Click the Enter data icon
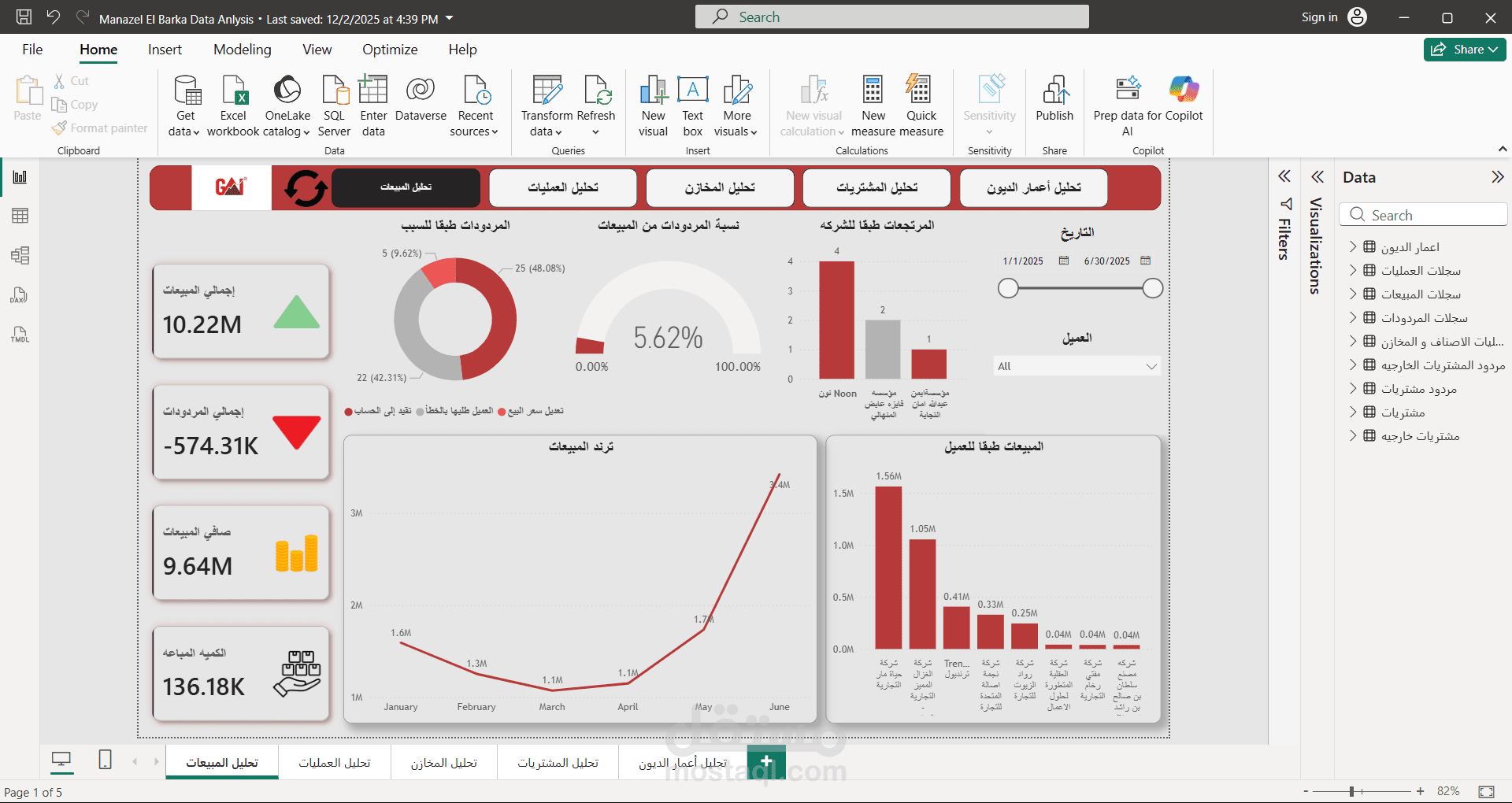This screenshot has height=803, width=1512. click(x=373, y=105)
